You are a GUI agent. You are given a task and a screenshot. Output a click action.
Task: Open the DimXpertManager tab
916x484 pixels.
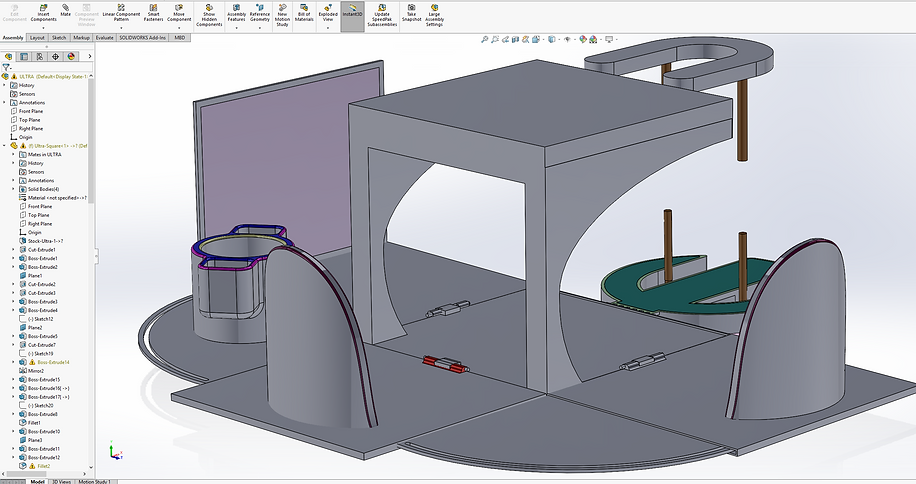tap(55, 57)
